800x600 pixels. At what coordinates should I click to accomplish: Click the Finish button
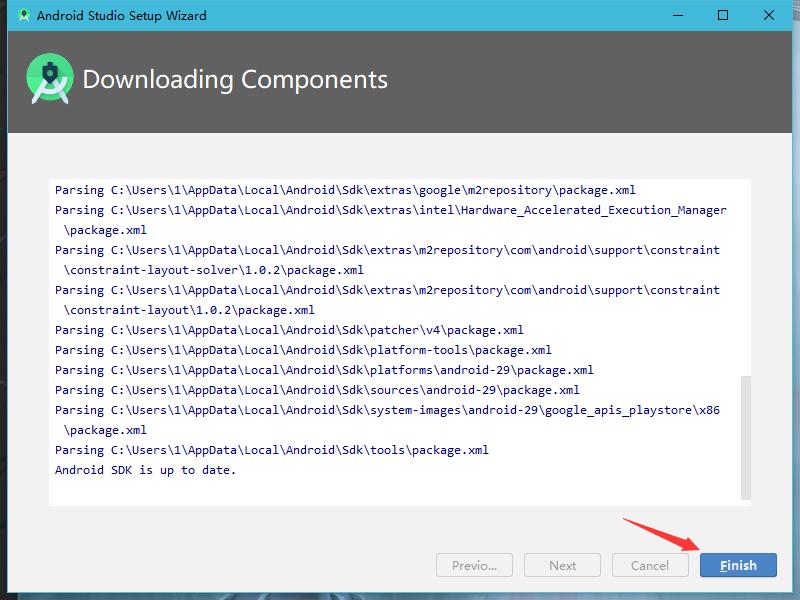point(738,565)
